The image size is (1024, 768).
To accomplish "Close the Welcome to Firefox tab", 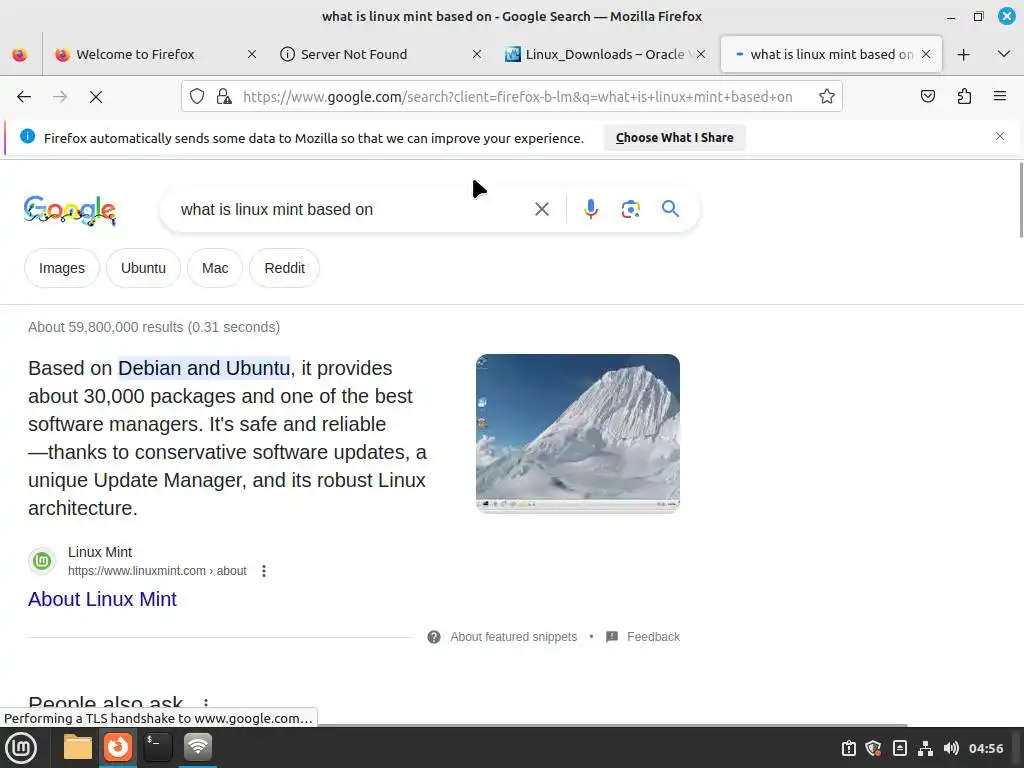I will coord(251,54).
